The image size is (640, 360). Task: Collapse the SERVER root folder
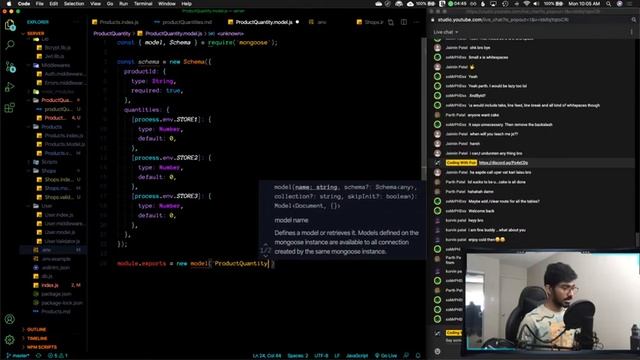[36, 33]
